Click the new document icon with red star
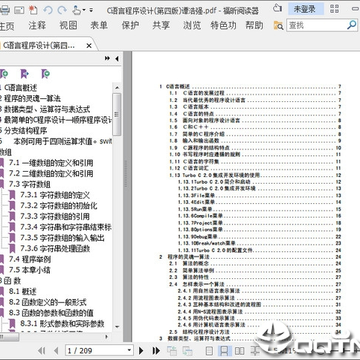 tap(33, 10)
